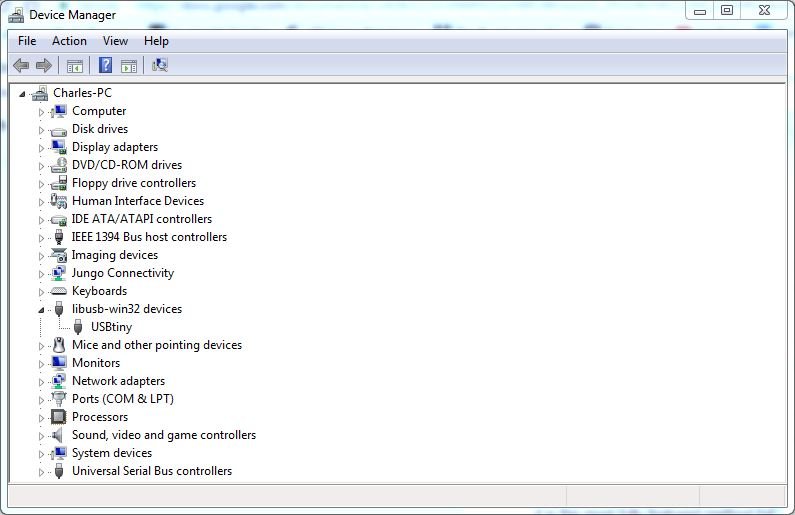This screenshot has width=795, height=515.
Task: Expand the Ports (COM & LPT) category
Action: pos(42,399)
